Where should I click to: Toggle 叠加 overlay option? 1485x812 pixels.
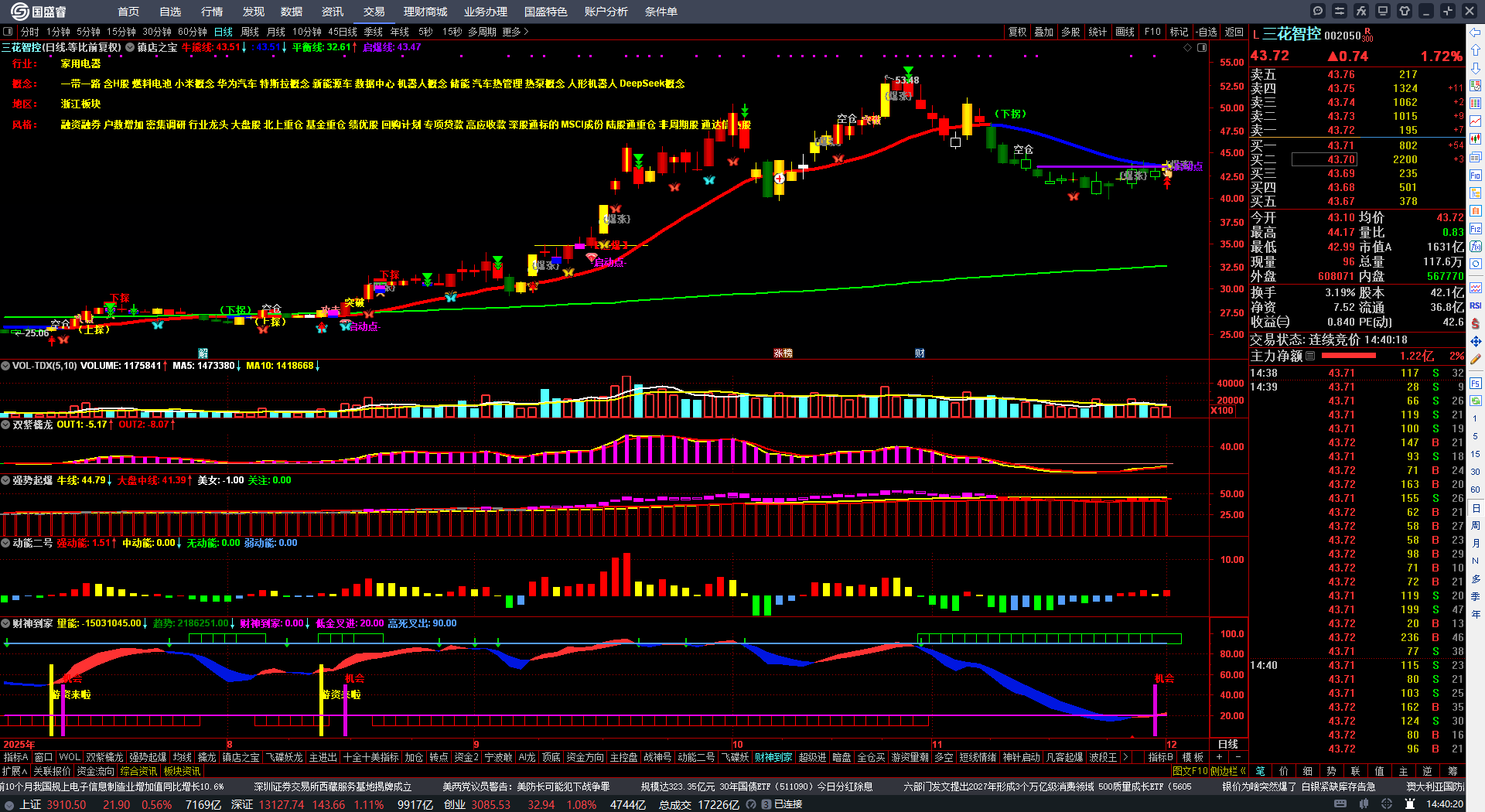click(1043, 32)
